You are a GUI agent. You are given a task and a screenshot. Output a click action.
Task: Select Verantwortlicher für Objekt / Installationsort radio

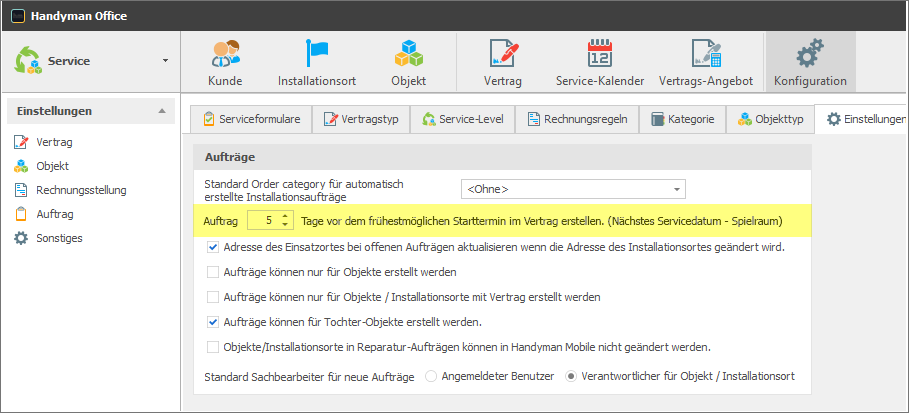point(571,376)
